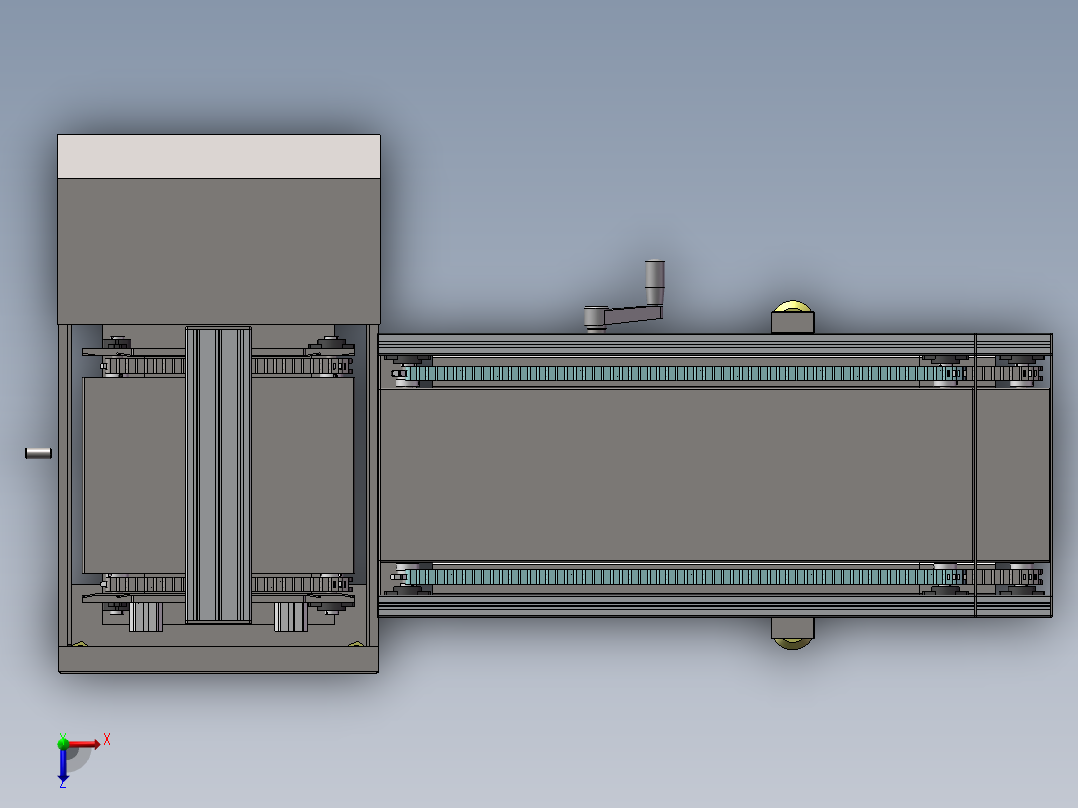The height and width of the screenshot is (808, 1078).
Task: Select the vertical aluminum extrusion column
Action: [218, 475]
